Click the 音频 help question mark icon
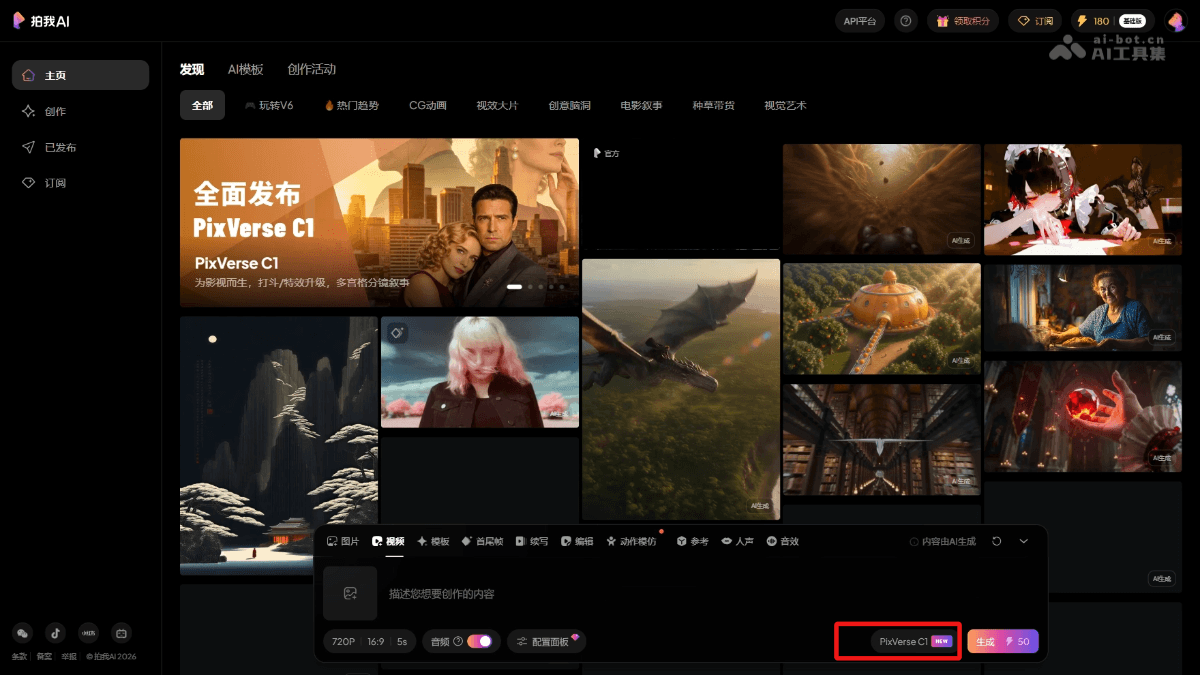Viewport: 1200px width, 675px height. click(458, 641)
